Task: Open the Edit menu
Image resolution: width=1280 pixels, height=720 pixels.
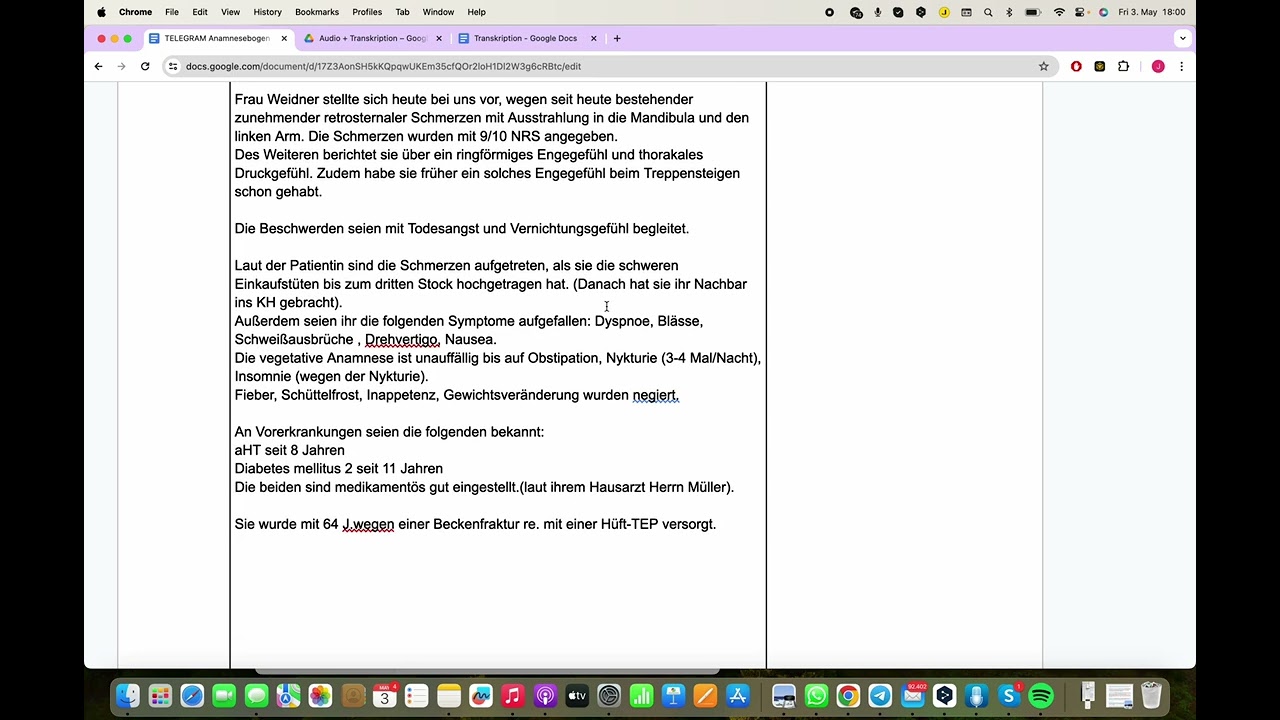Action: [x=200, y=12]
